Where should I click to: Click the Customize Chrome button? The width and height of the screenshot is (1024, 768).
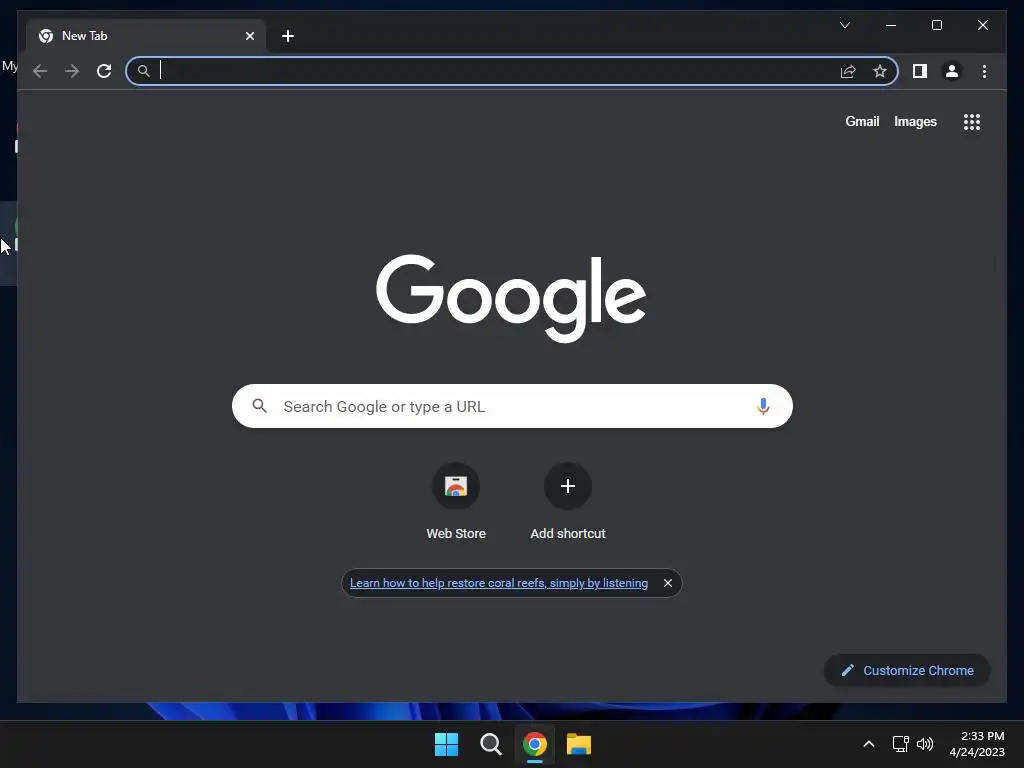(x=907, y=671)
